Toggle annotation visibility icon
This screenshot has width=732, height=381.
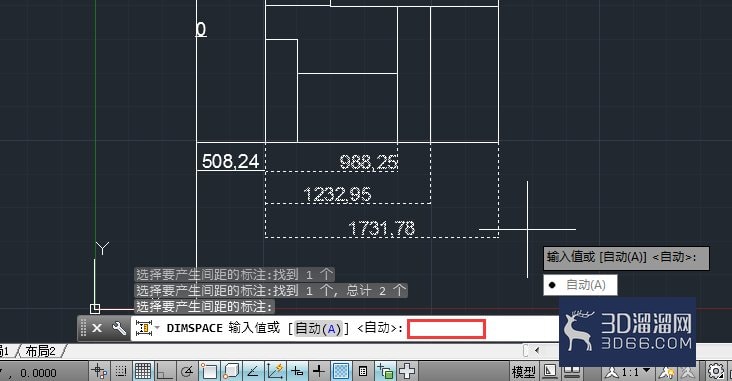point(666,372)
